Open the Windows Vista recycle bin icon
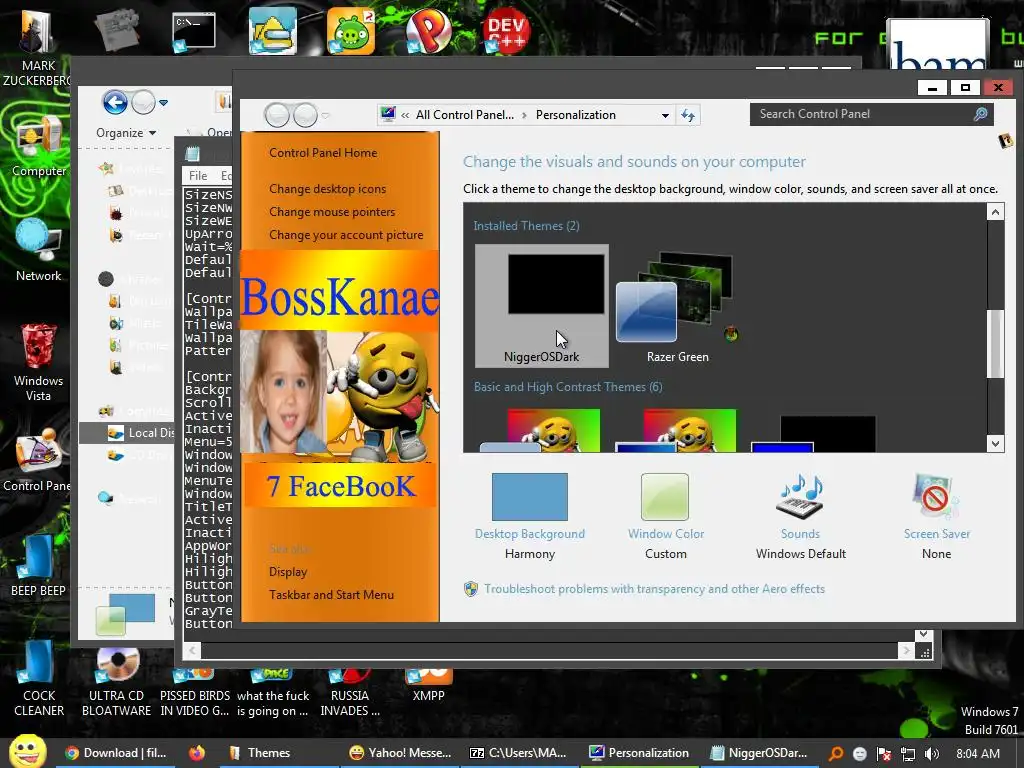Viewport: 1024px width, 768px height. pyautogui.click(x=38, y=362)
